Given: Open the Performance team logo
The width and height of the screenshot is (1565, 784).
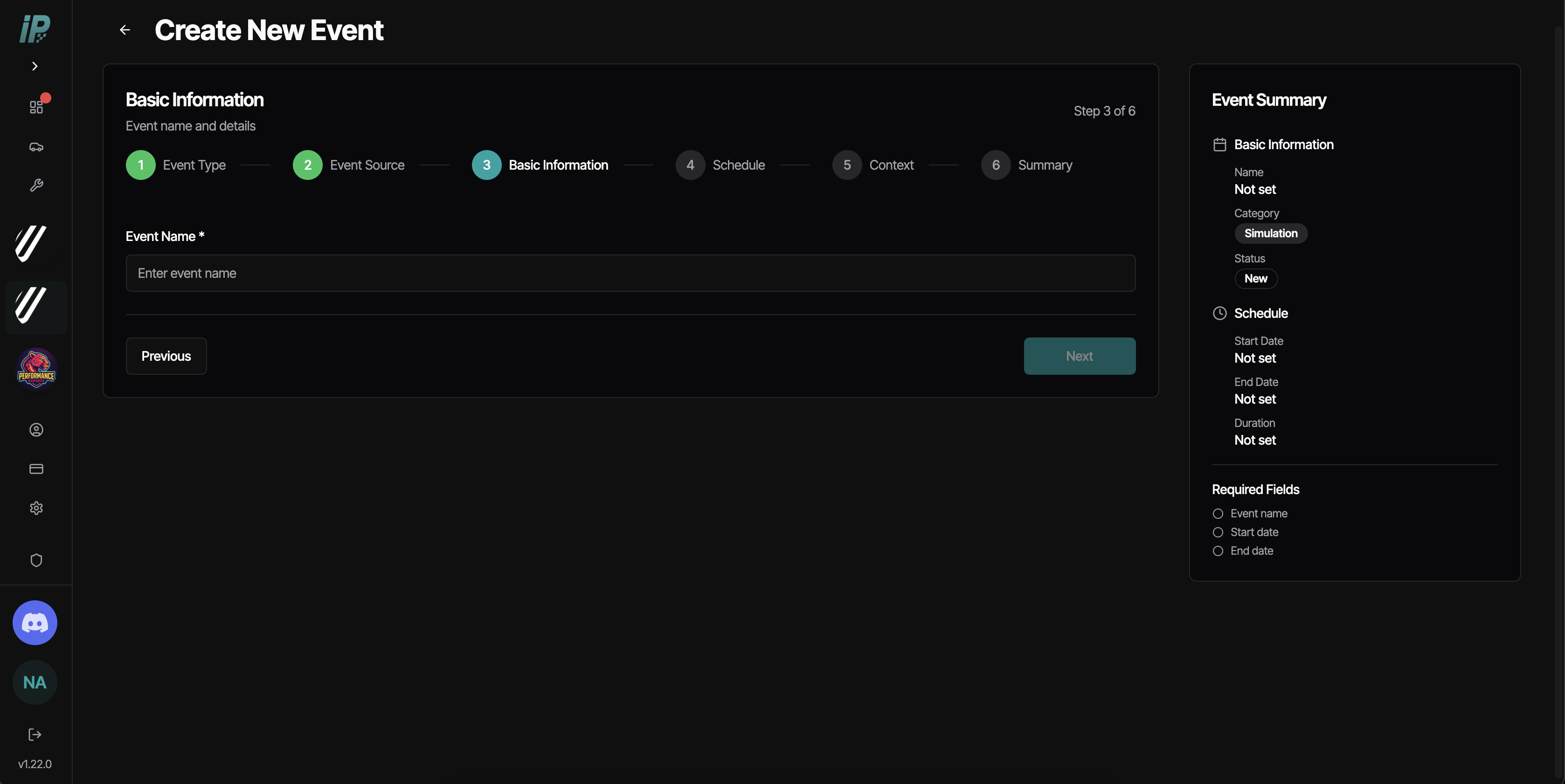Looking at the screenshot, I should [x=36, y=368].
